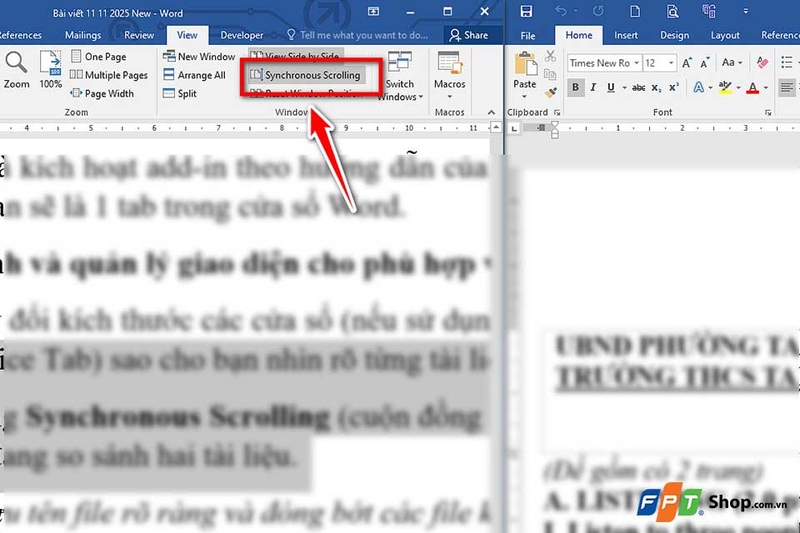800x533 pixels.
Task: Click the Cut scissors icon
Action: (550, 56)
